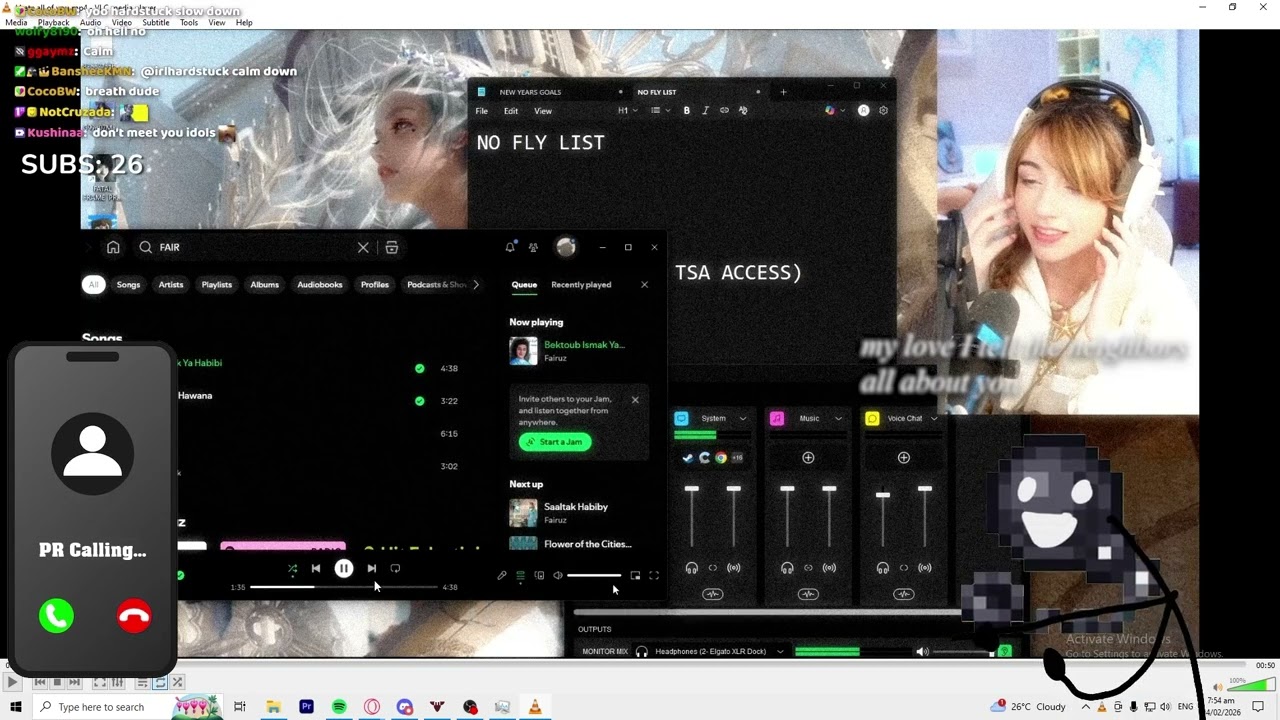The width and height of the screenshot is (1280, 720).
Task: Toggle headphone monitor on the System channel
Action: click(x=691, y=568)
